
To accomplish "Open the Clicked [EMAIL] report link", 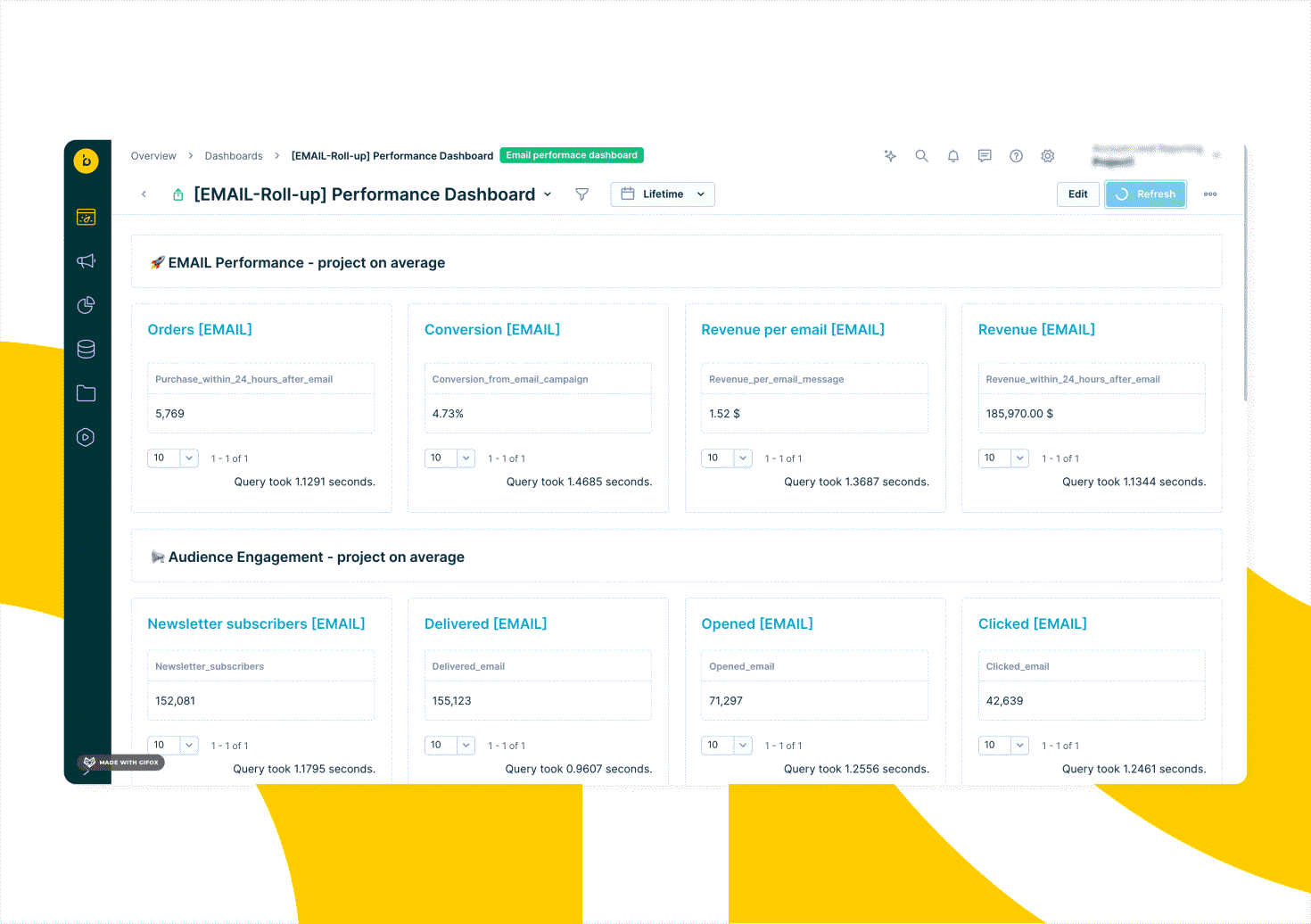I will 1033,624.
